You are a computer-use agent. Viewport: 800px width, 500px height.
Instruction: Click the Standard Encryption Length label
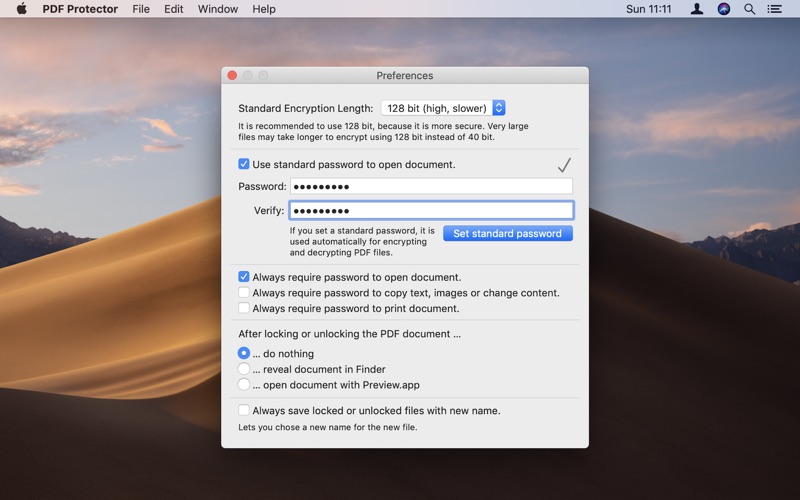[306, 108]
